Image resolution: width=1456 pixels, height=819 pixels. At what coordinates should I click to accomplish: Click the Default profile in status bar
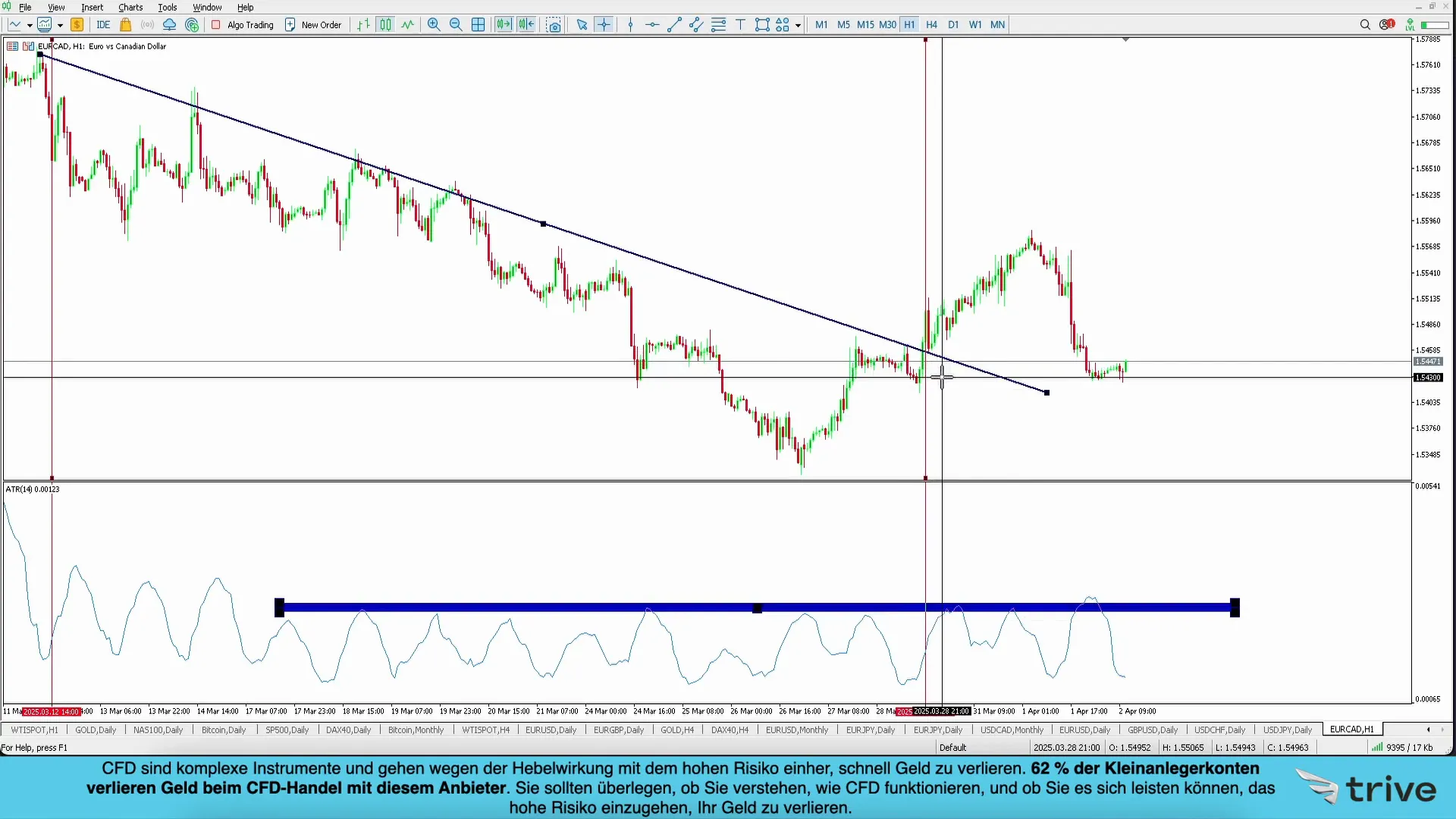click(952, 748)
